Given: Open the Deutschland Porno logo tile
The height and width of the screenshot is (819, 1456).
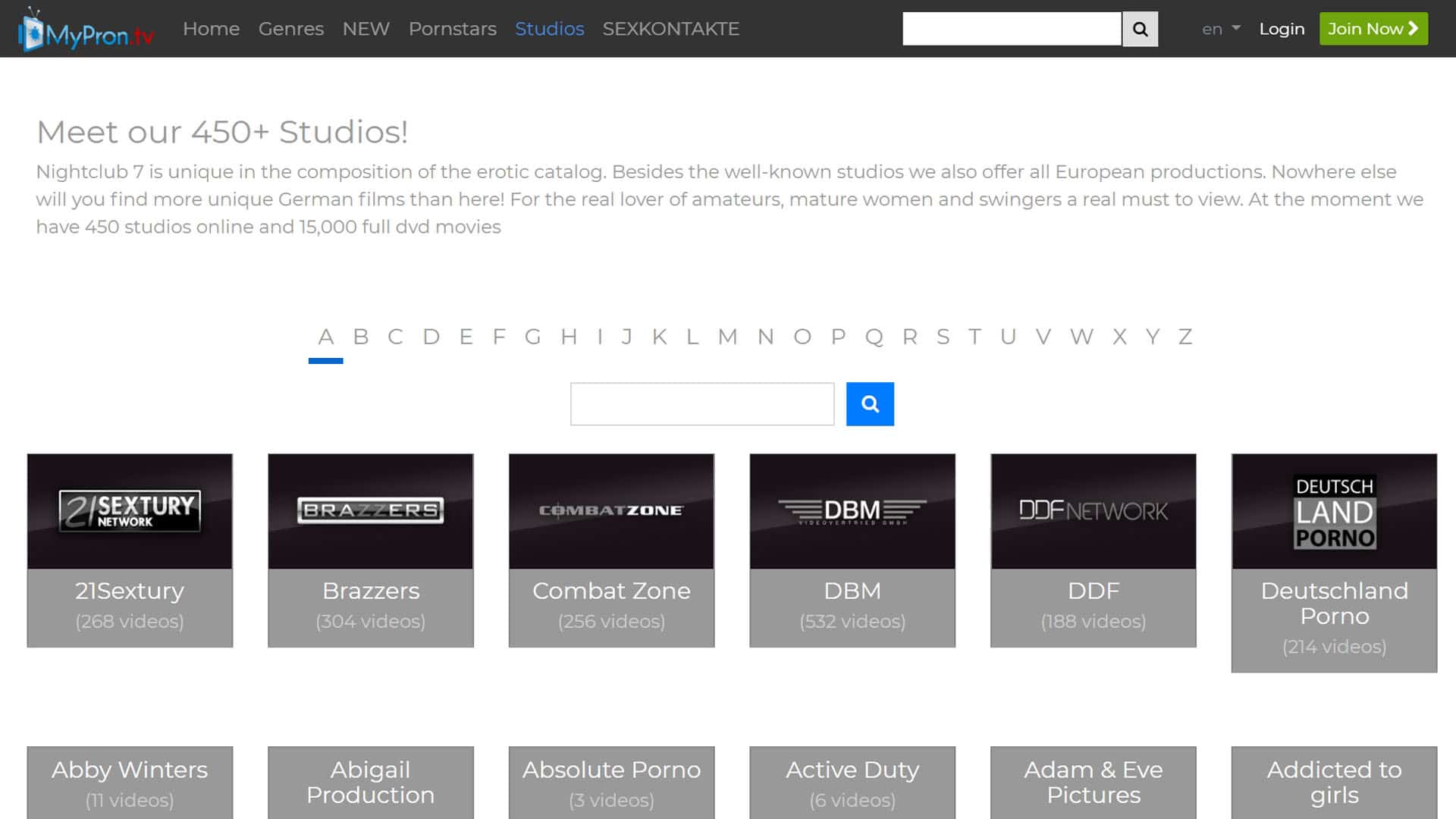Looking at the screenshot, I should click(1334, 511).
